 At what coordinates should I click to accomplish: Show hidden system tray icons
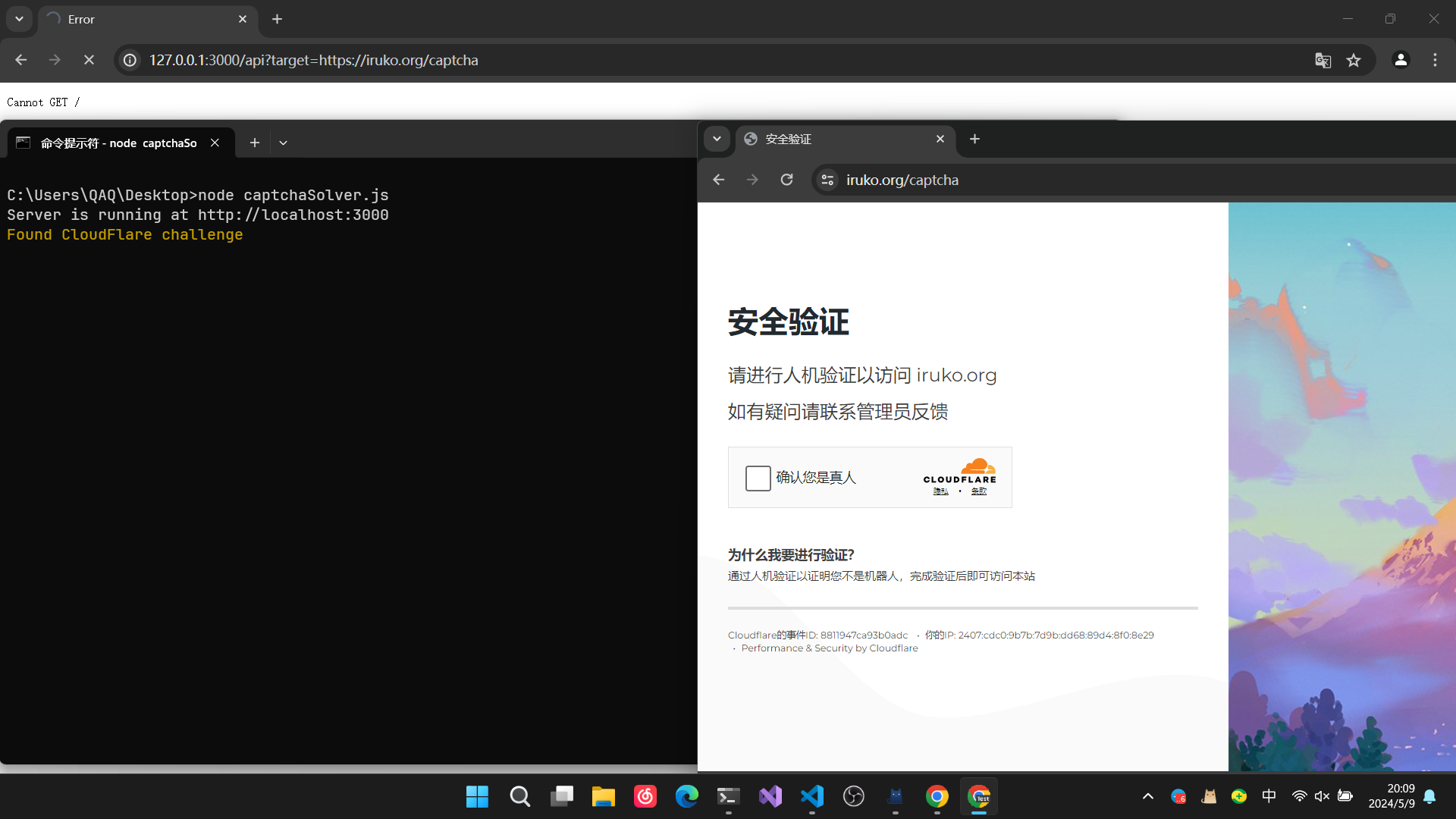[1147, 796]
